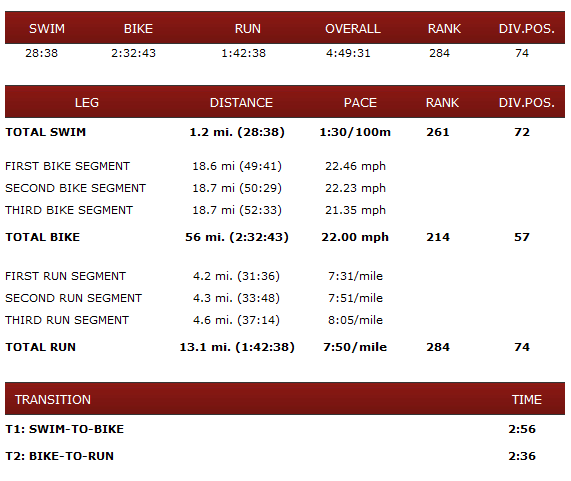The image size is (571, 481).
Task: Select the 21.35 mph pace value
Action: (355, 210)
